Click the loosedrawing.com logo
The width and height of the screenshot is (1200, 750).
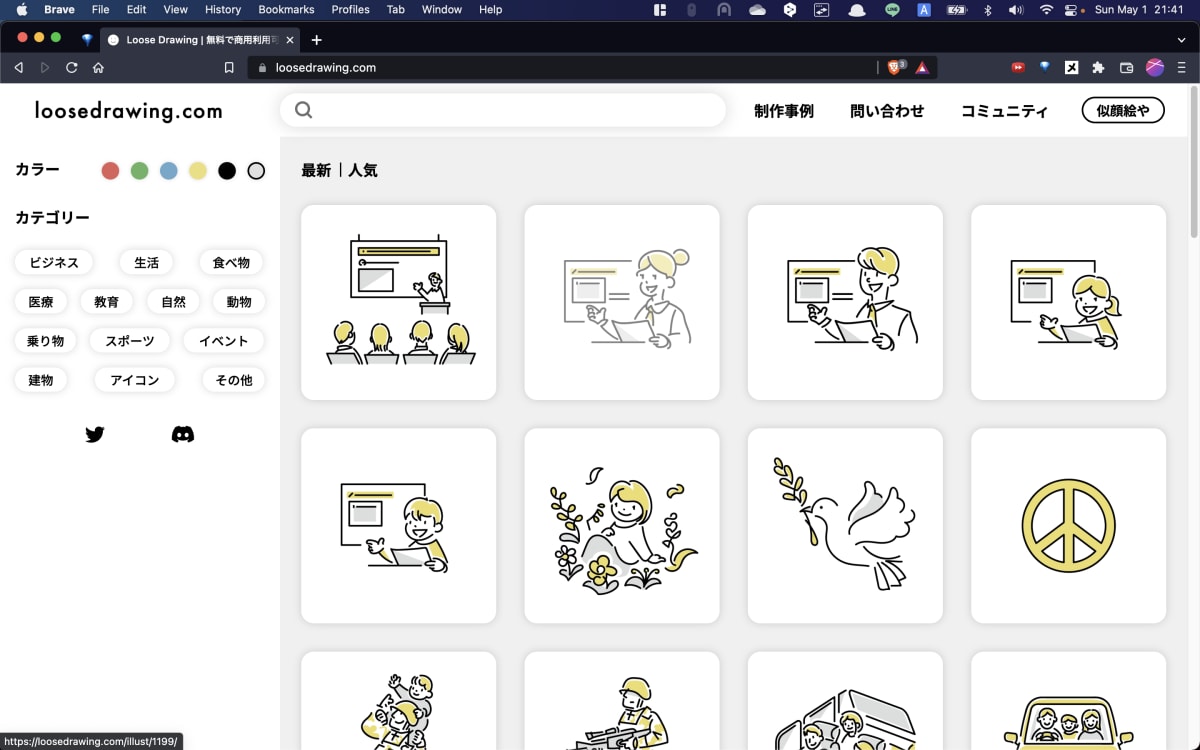coord(128,111)
